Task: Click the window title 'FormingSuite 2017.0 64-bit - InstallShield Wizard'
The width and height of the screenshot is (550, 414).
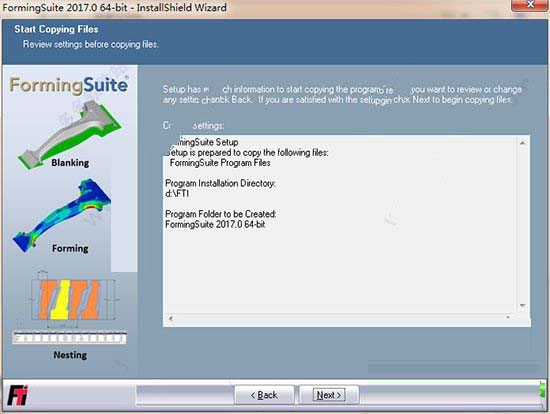Action: [x=114, y=7]
